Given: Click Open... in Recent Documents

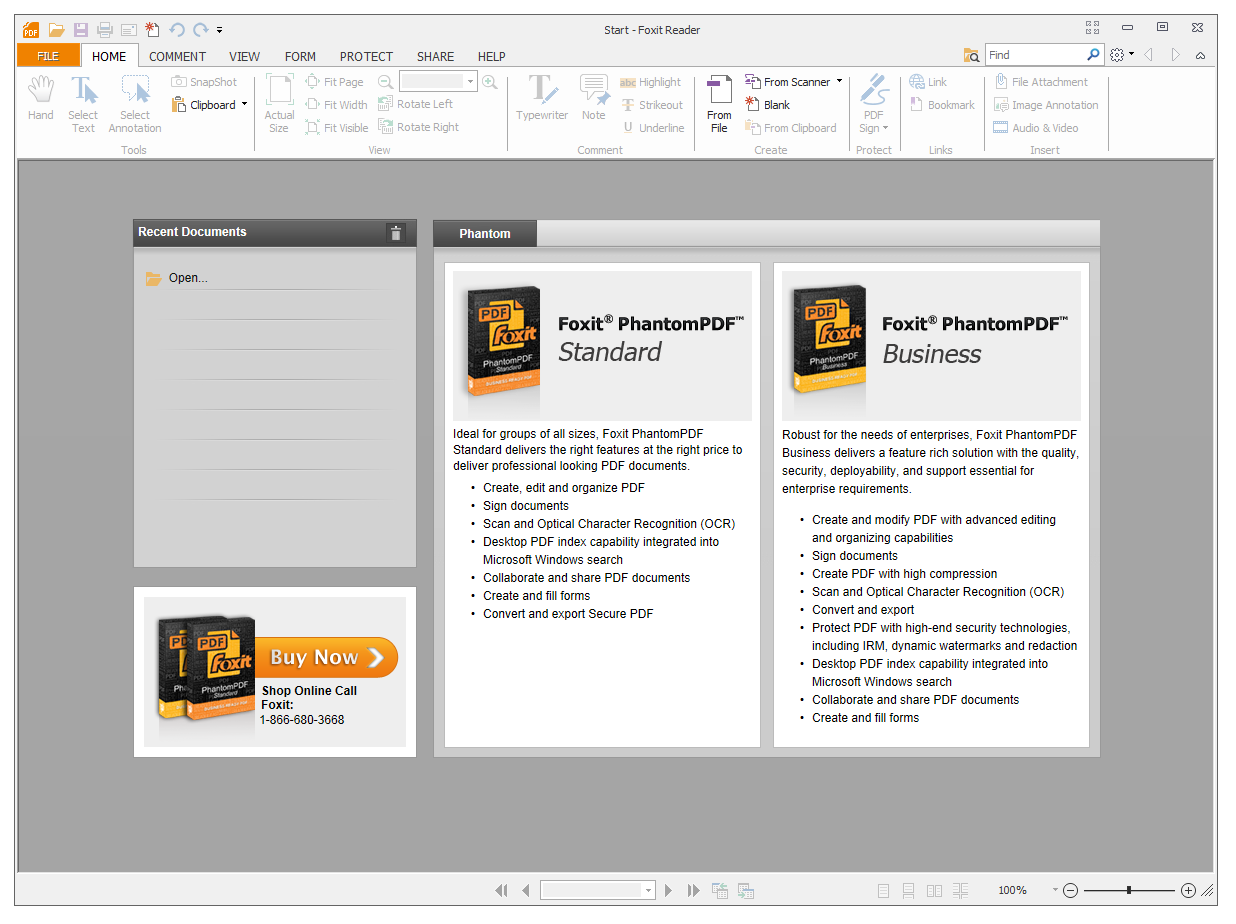Looking at the screenshot, I should [188, 278].
